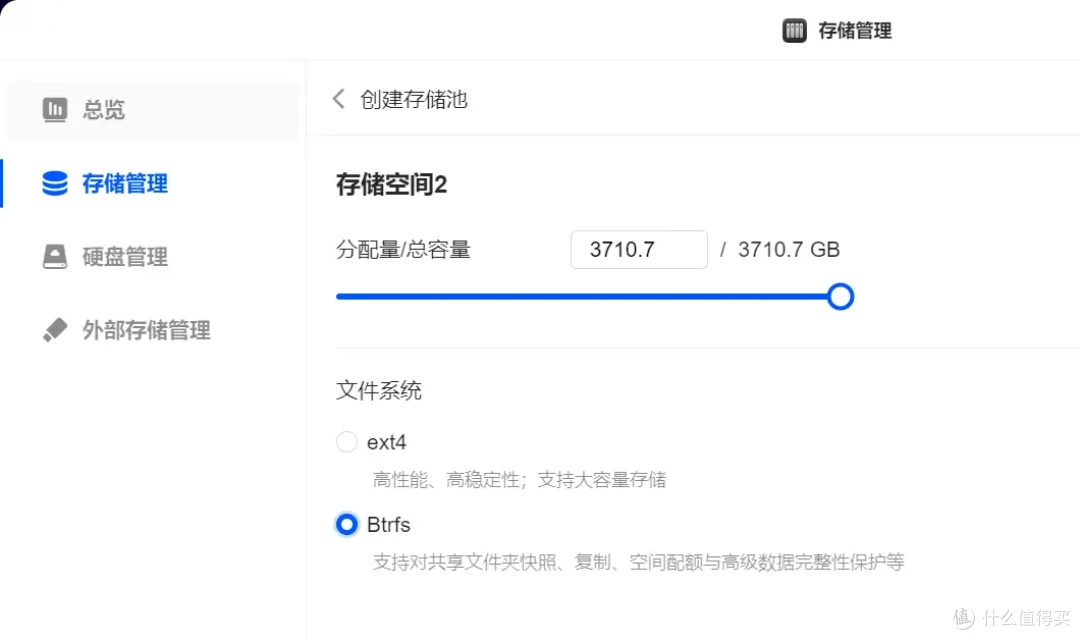Click the 存储空间2 heading
This screenshot has height=640, width=1080.
tap(391, 185)
